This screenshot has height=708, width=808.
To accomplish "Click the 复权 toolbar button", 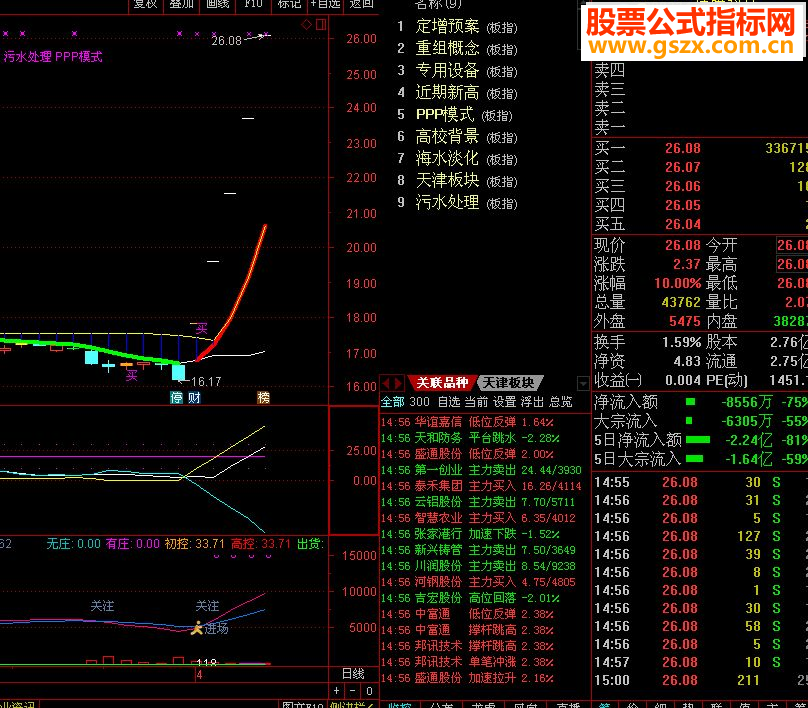I will click(x=145, y=4).
